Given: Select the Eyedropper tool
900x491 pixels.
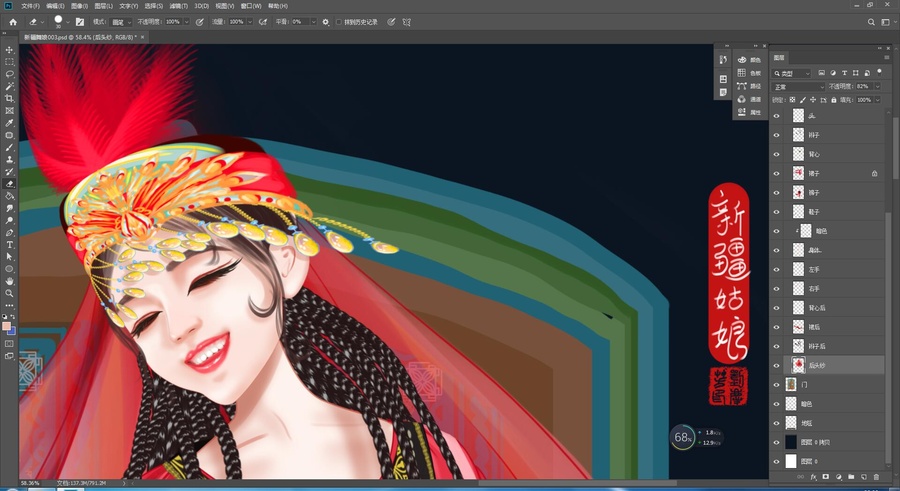Looking at the screenshot, I should point(9,123).
